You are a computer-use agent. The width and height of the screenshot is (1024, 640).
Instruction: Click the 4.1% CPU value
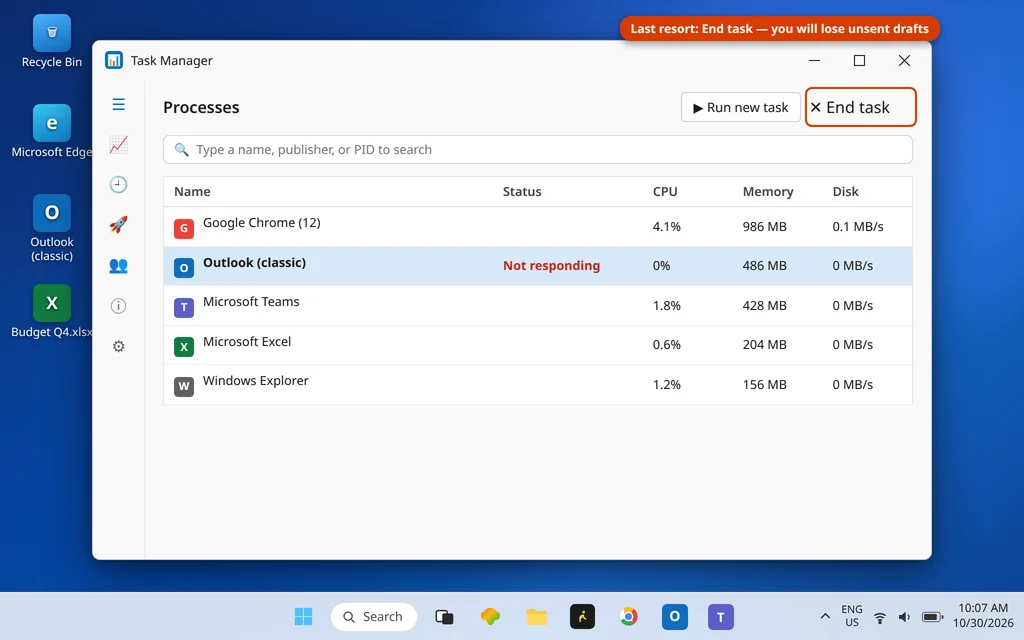[666, 227]
